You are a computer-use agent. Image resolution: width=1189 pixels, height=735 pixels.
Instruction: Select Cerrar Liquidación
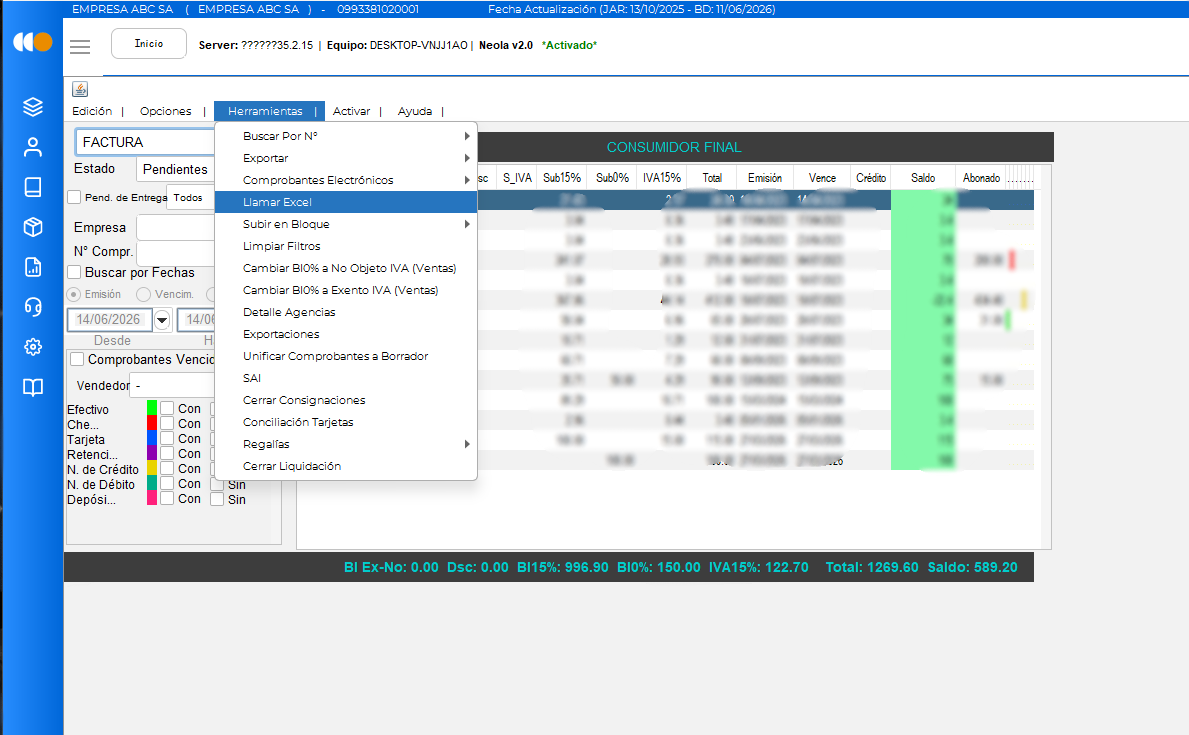point(346,466)
